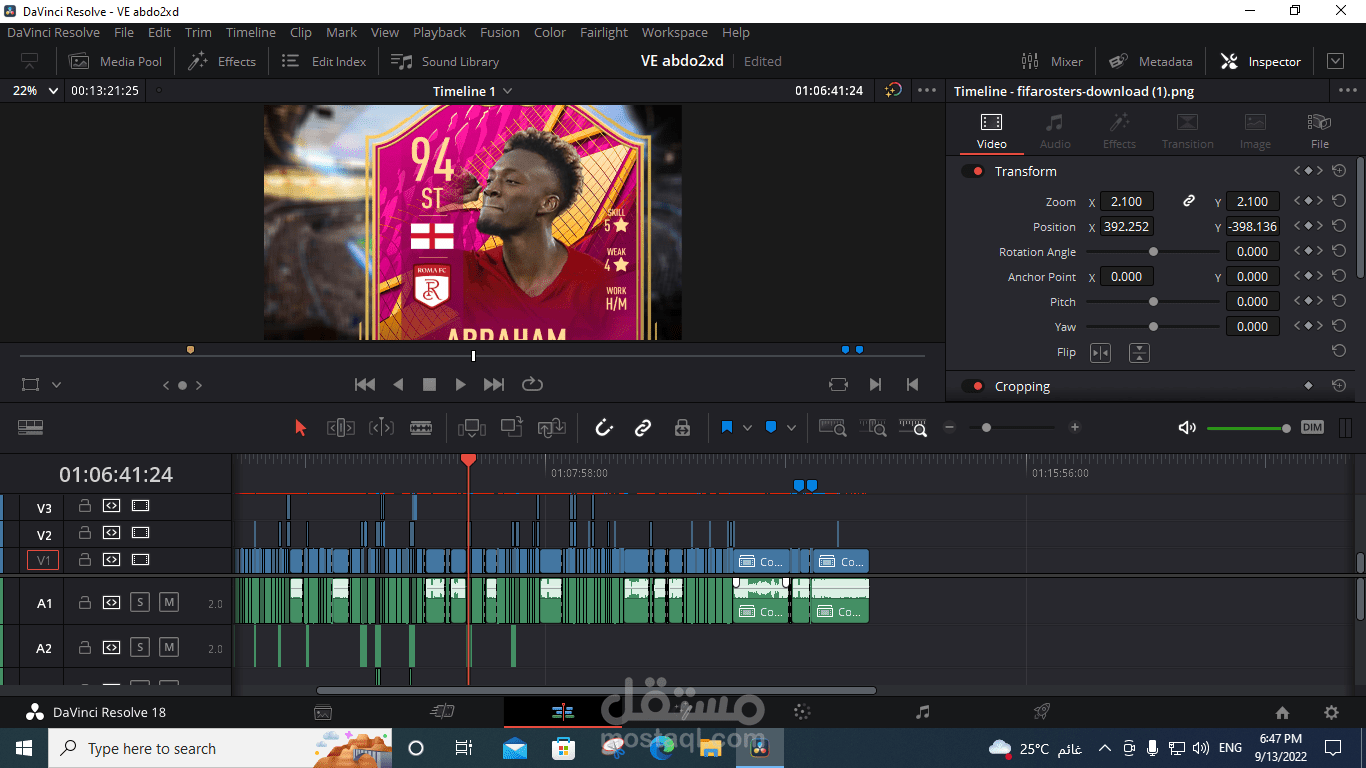The height and width of the screenshot is (768, 1366).
Task: Open marker color dropdown arrow
Action: tap(791, 428)
